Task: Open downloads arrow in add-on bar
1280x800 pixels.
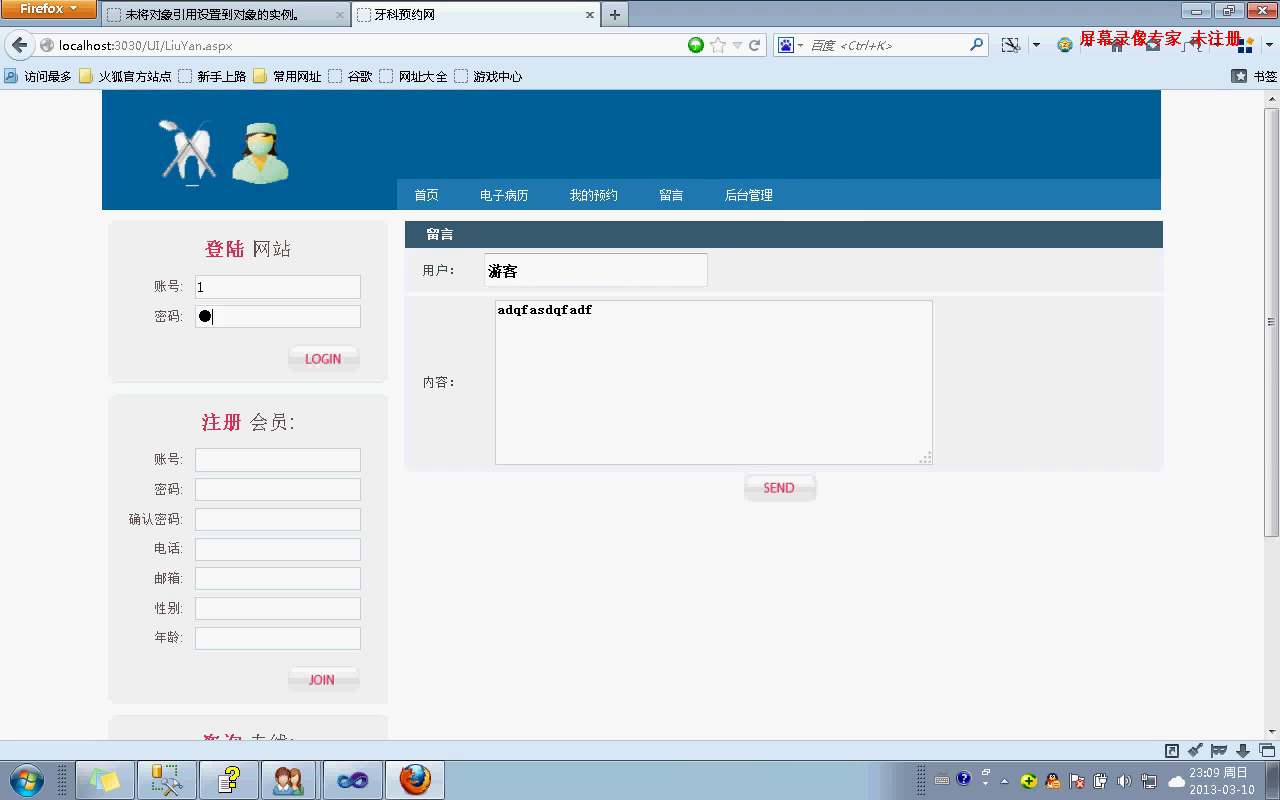Action: click(1243, 750)
